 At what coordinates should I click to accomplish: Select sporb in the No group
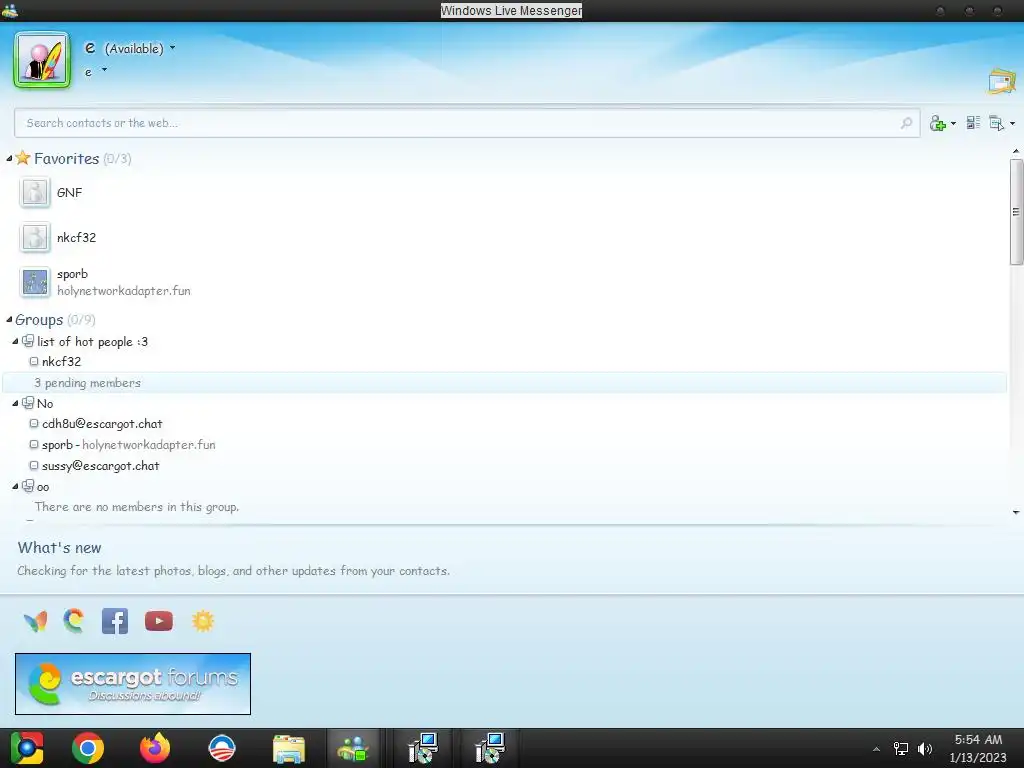pos(57,445)
